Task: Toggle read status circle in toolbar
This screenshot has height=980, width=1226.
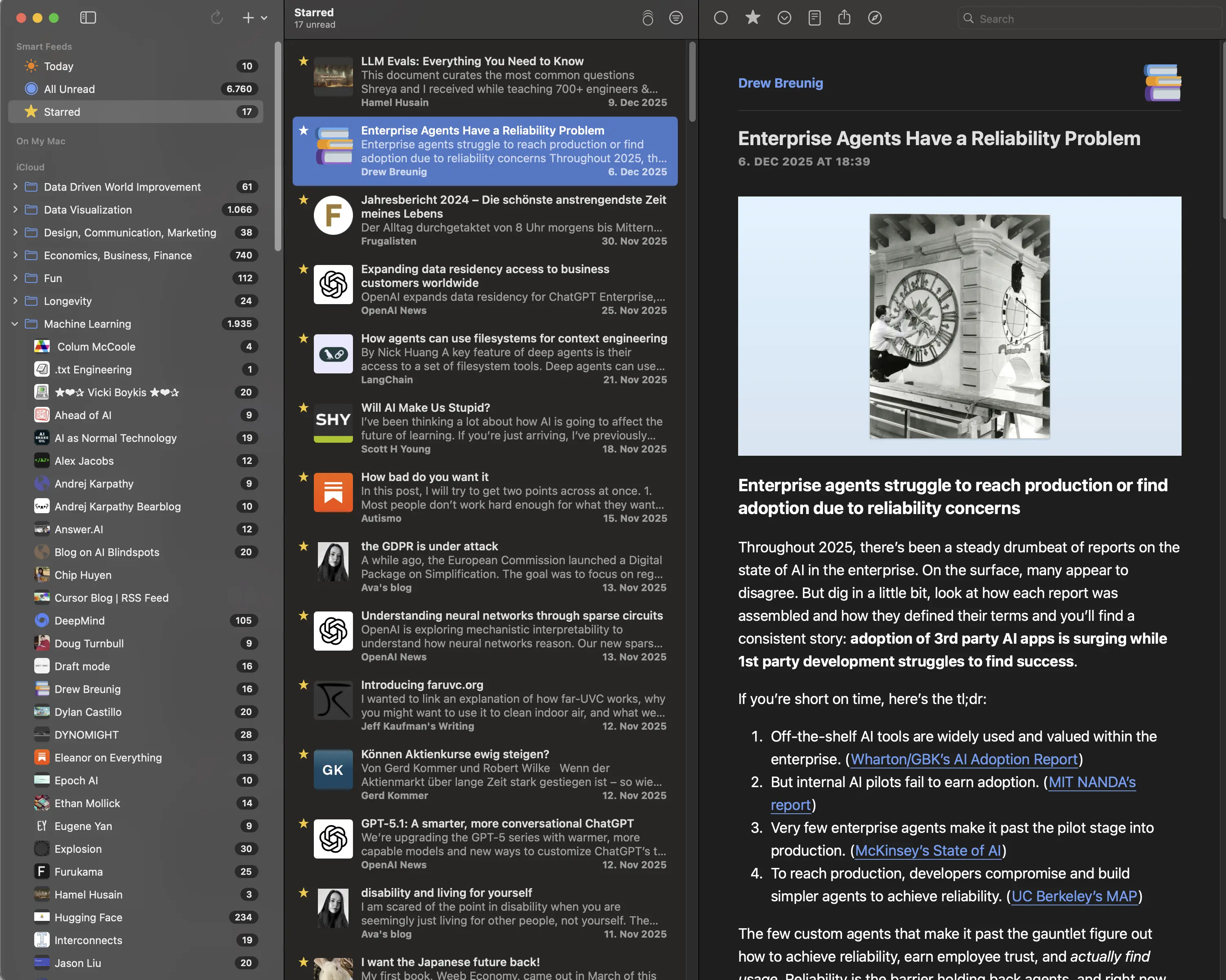Action: pos(721,18)
